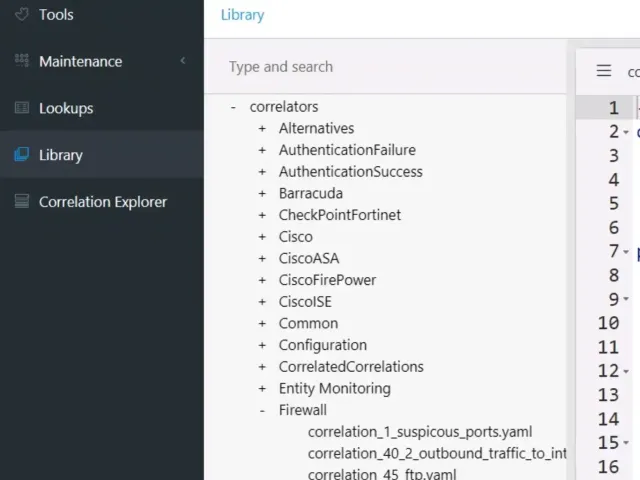Screen dimensions: 640x480
Task: Select the Cisco tree label
Action: [x=296, y=237]
